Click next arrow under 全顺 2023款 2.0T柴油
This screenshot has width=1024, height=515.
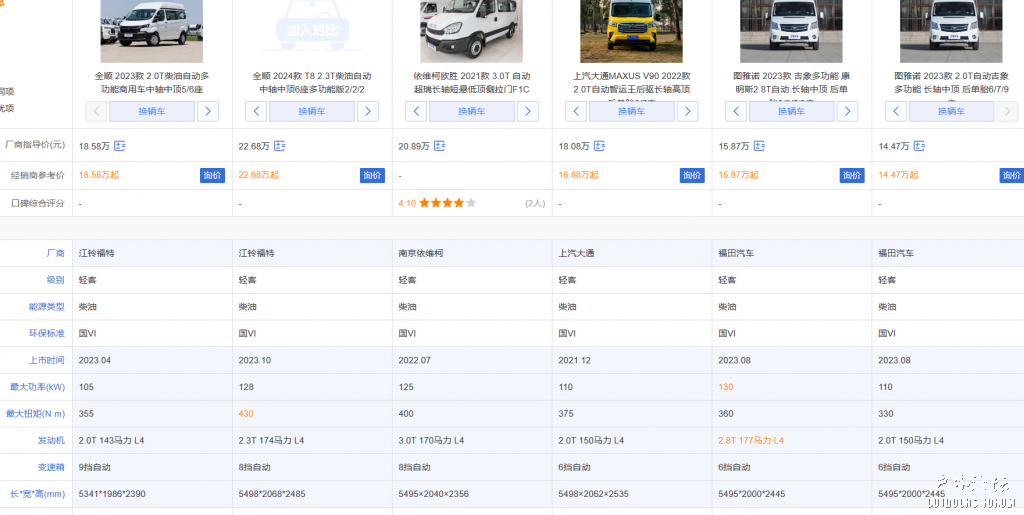coord(208,112)
